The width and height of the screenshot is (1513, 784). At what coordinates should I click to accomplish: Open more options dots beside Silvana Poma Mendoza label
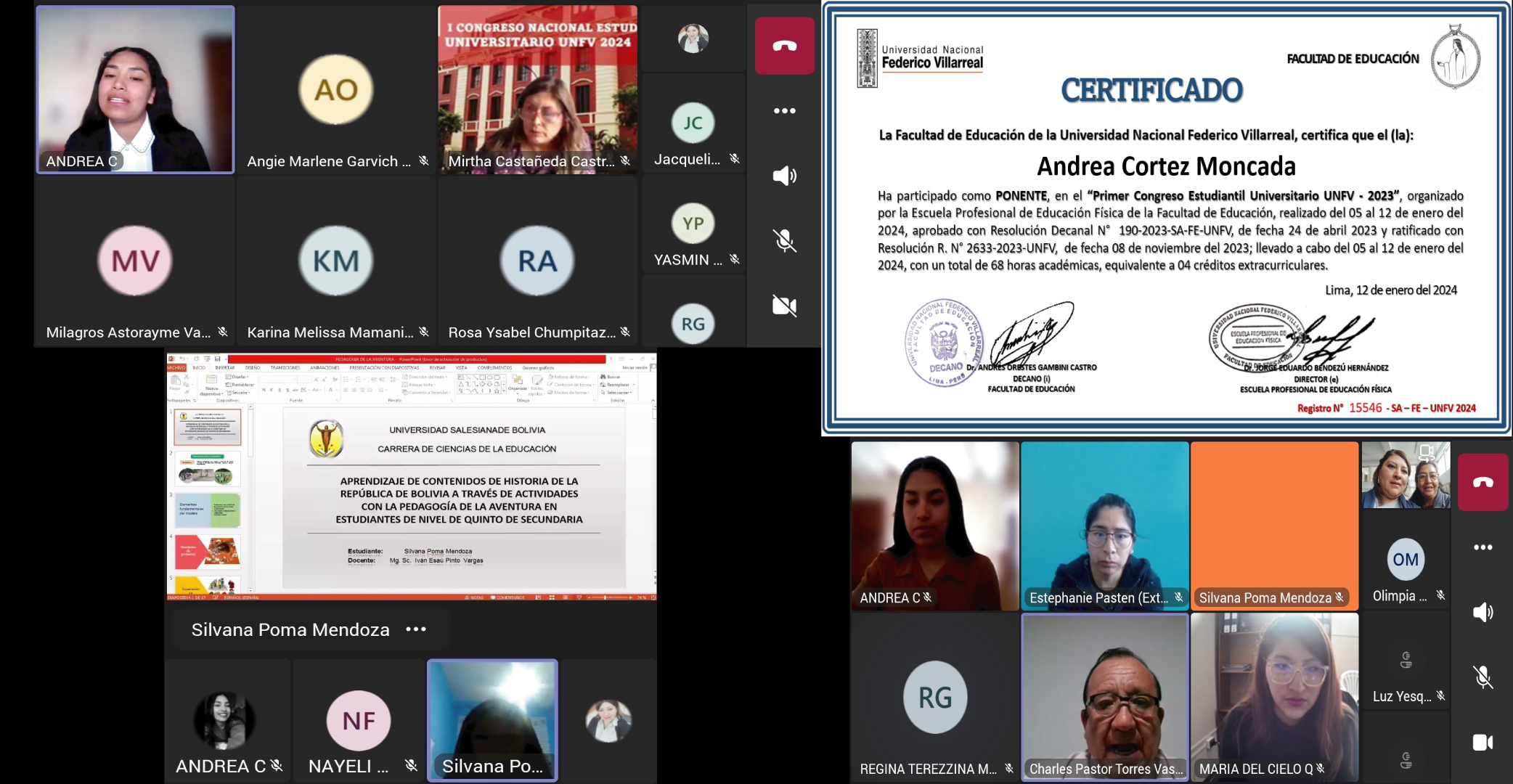416,629
